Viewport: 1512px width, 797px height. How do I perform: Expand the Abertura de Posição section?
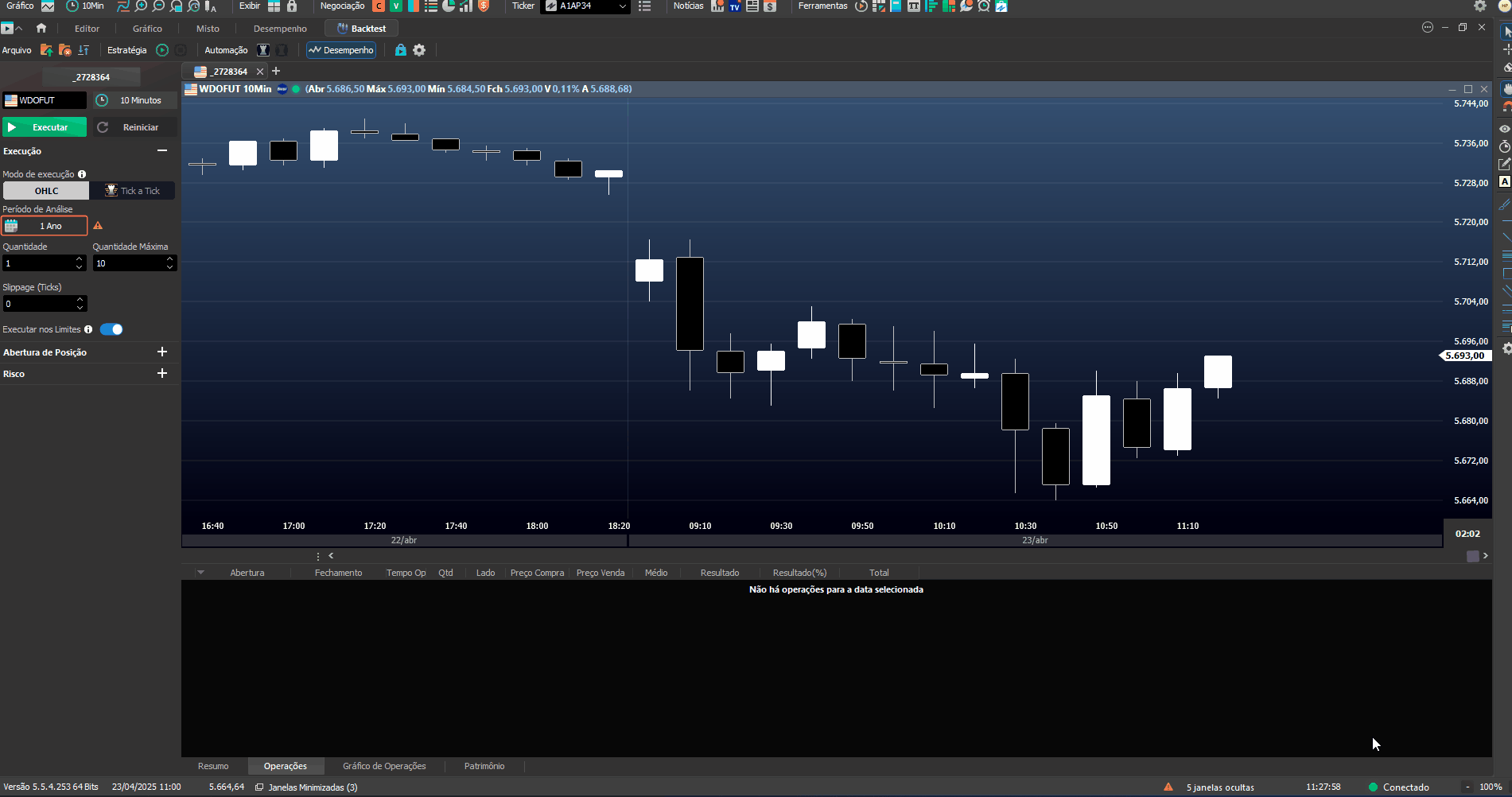click(162, 352)
